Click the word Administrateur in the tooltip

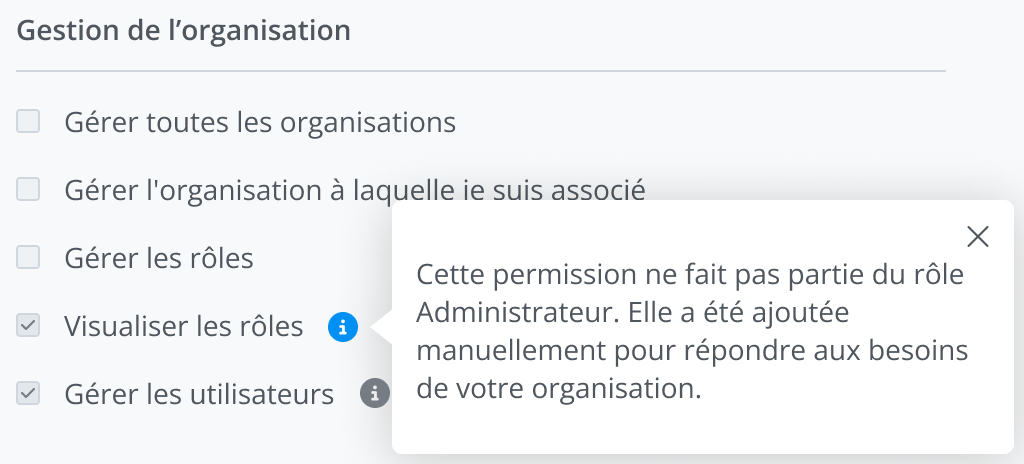tap(516, 313)
